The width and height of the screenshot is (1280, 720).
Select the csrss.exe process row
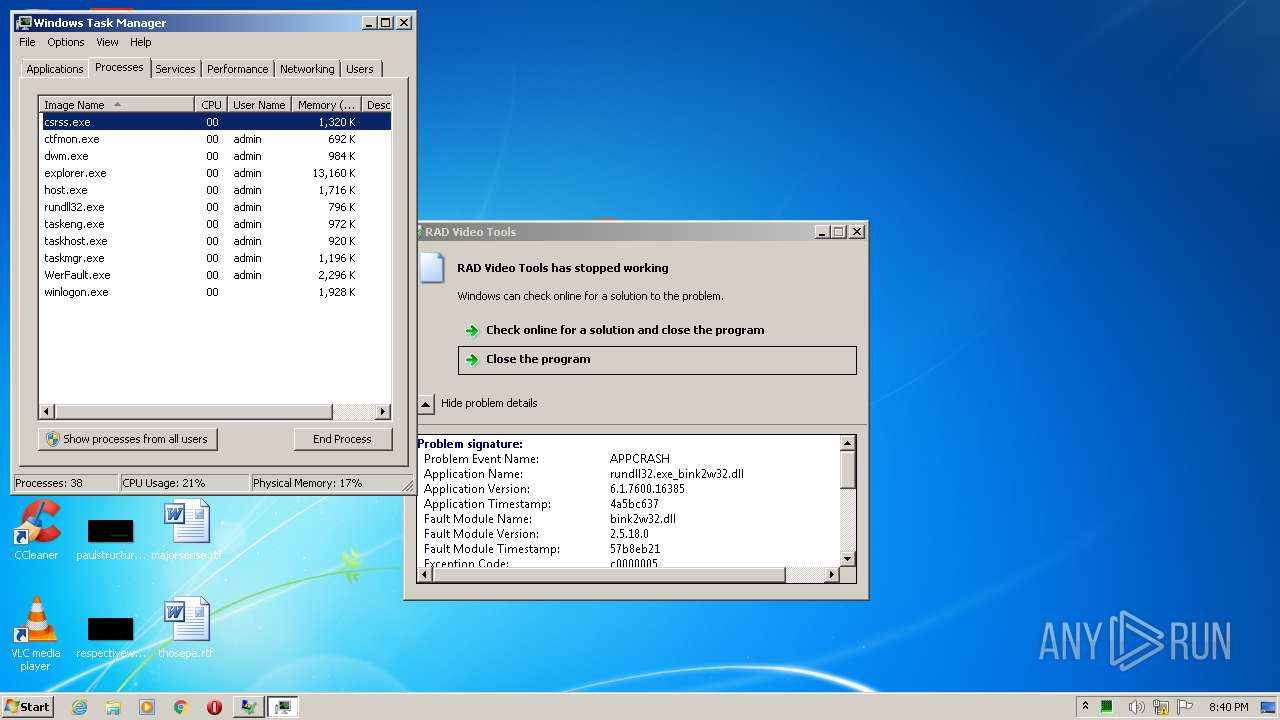pos(215,122)
